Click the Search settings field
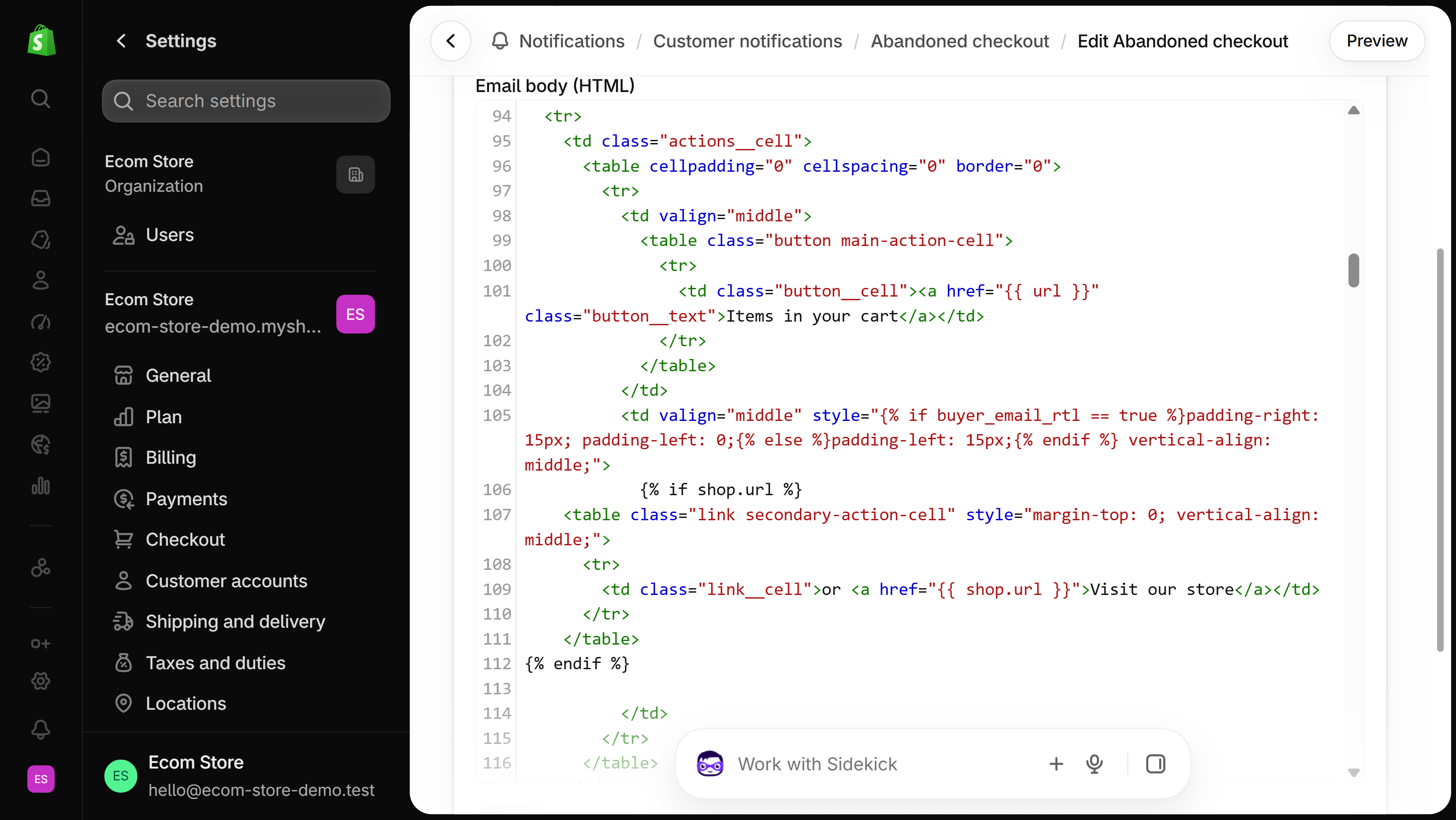Image resolution: width=1456 pixels, height=820 pixels. coord(246,101)
